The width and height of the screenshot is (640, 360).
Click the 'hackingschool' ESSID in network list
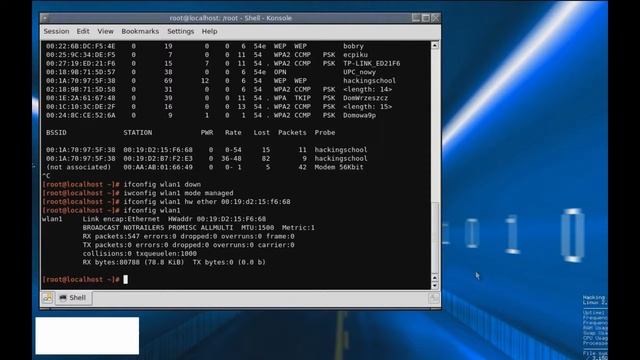pos(369,81)
